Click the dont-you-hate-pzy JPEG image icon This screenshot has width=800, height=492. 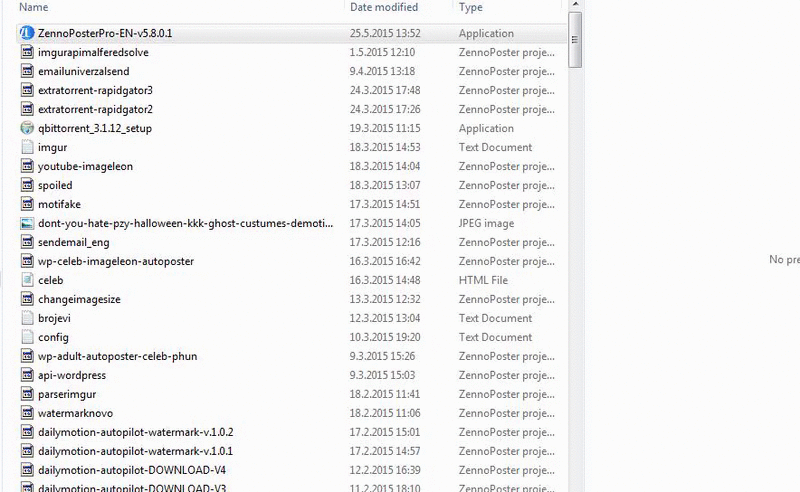click(x=27, y=223)
